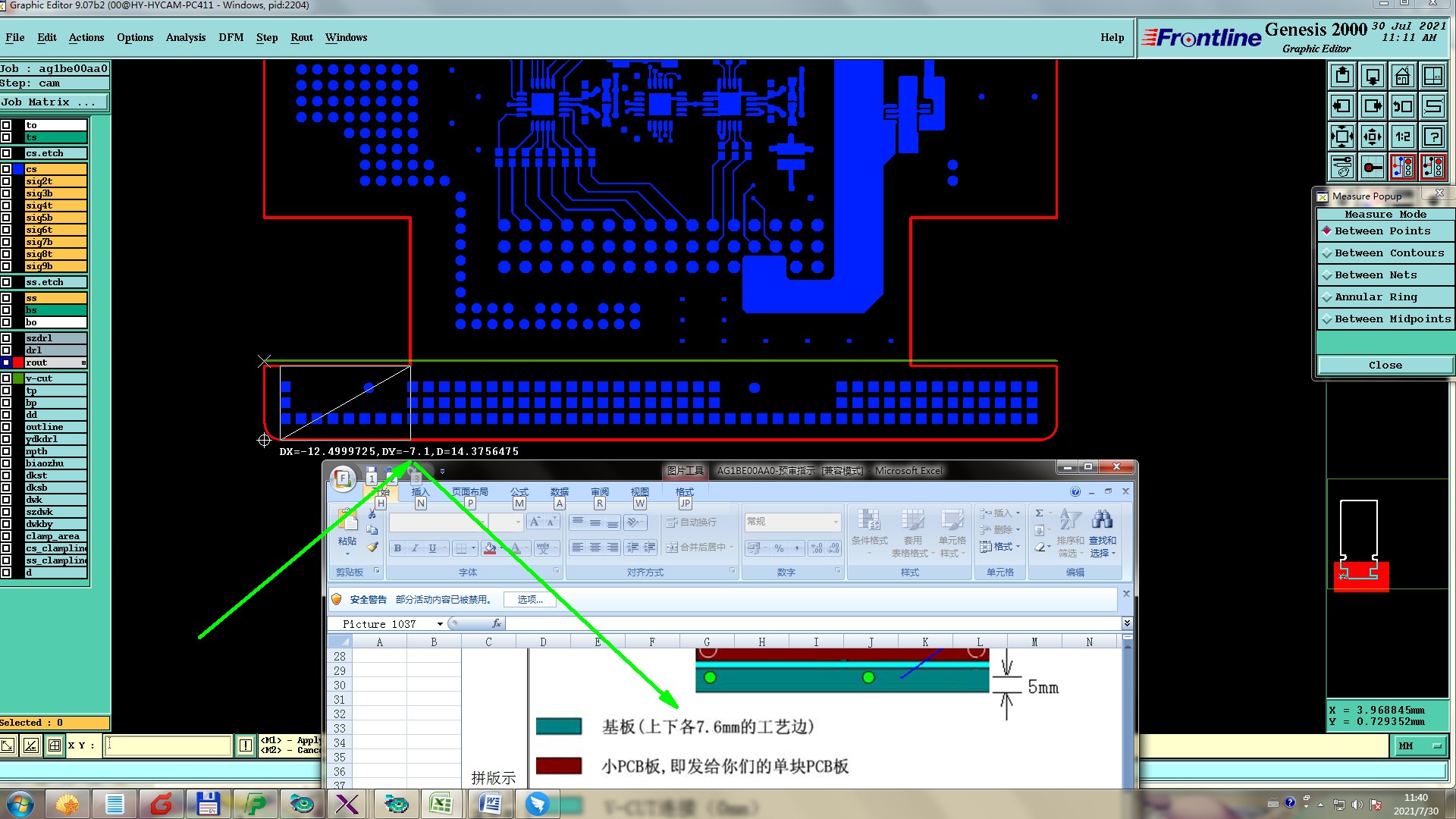Open the Excel number format dropdown

[836, 522]
